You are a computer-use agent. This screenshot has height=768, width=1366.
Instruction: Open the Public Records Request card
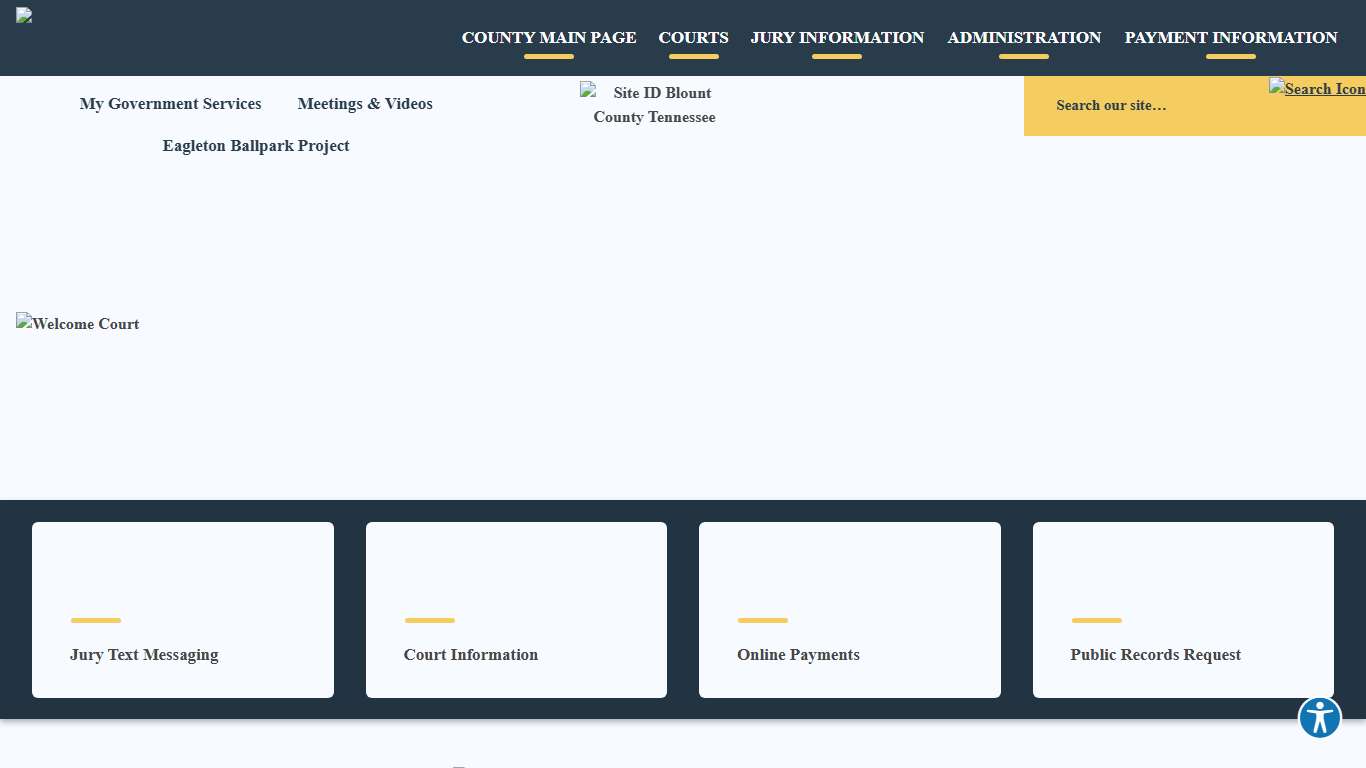coord(1183,610)
